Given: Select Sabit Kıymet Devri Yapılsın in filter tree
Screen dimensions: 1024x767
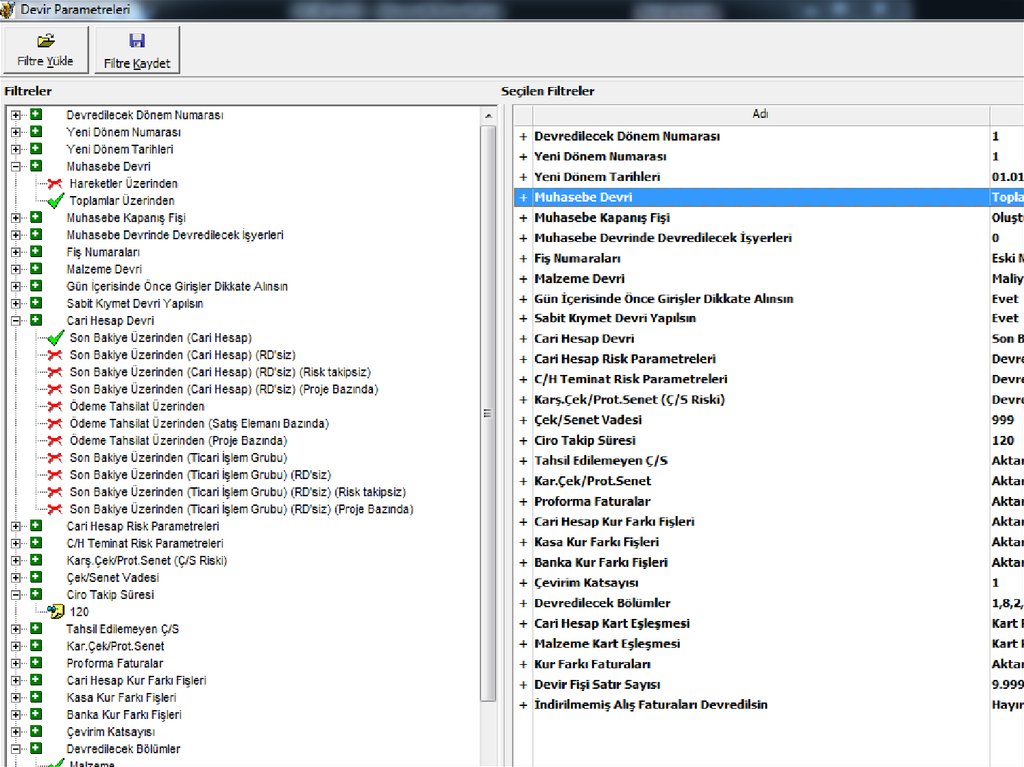Looking at the screenshot, I should tap(134, 303).
